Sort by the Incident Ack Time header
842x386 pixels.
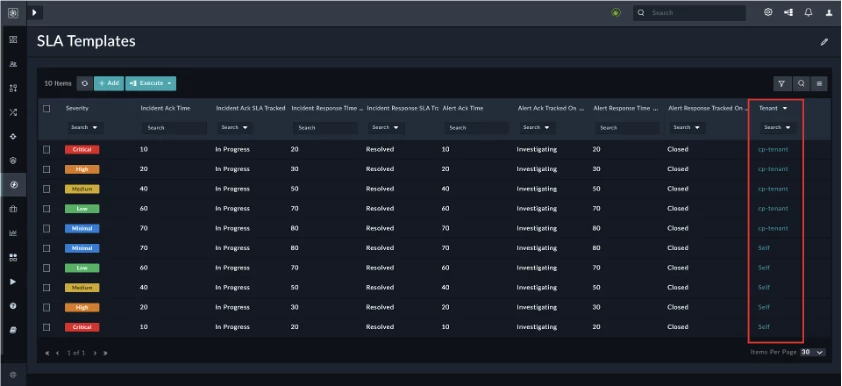[x=165, y=108]
